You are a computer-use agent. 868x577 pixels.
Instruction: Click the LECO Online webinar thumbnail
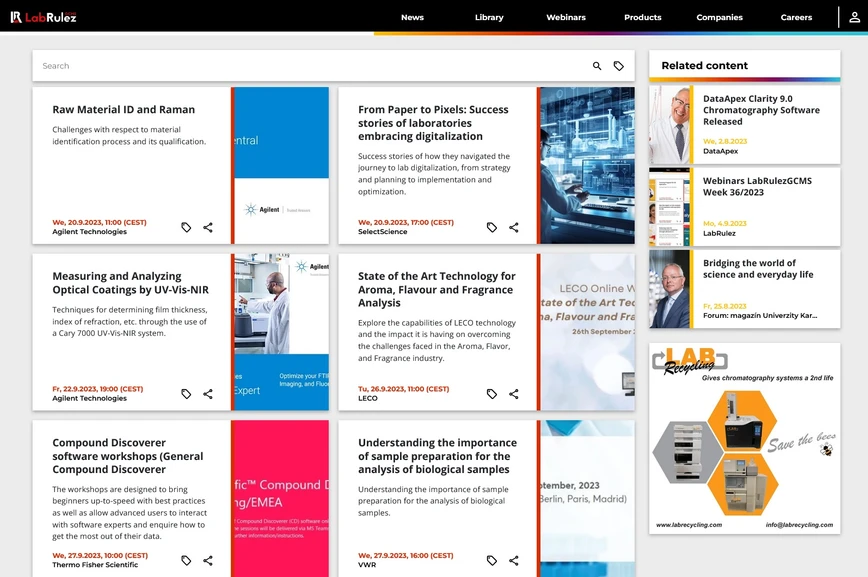(587, 332)
